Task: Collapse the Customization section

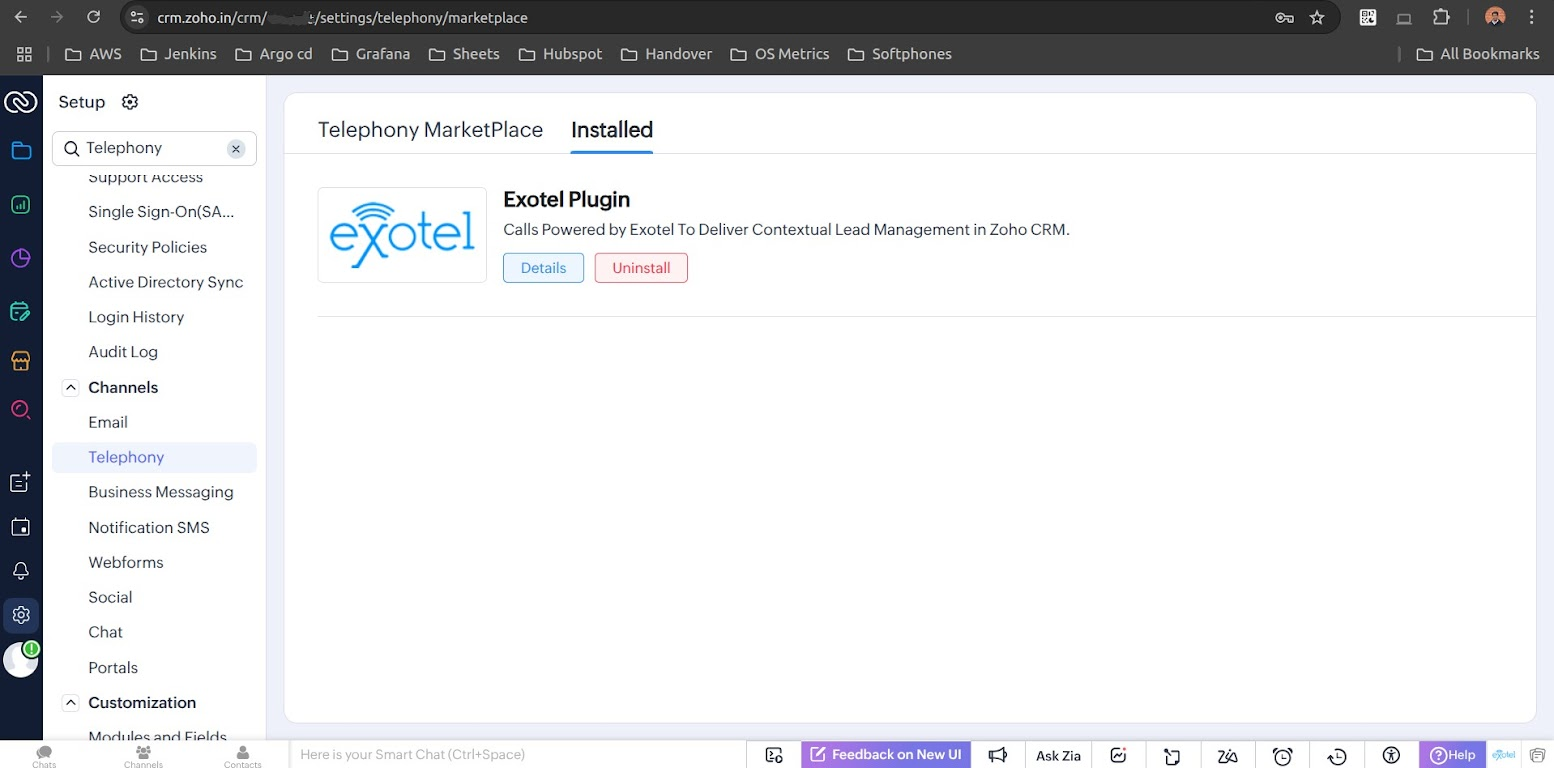Action: pyautogui.click(x=70, y=703)
